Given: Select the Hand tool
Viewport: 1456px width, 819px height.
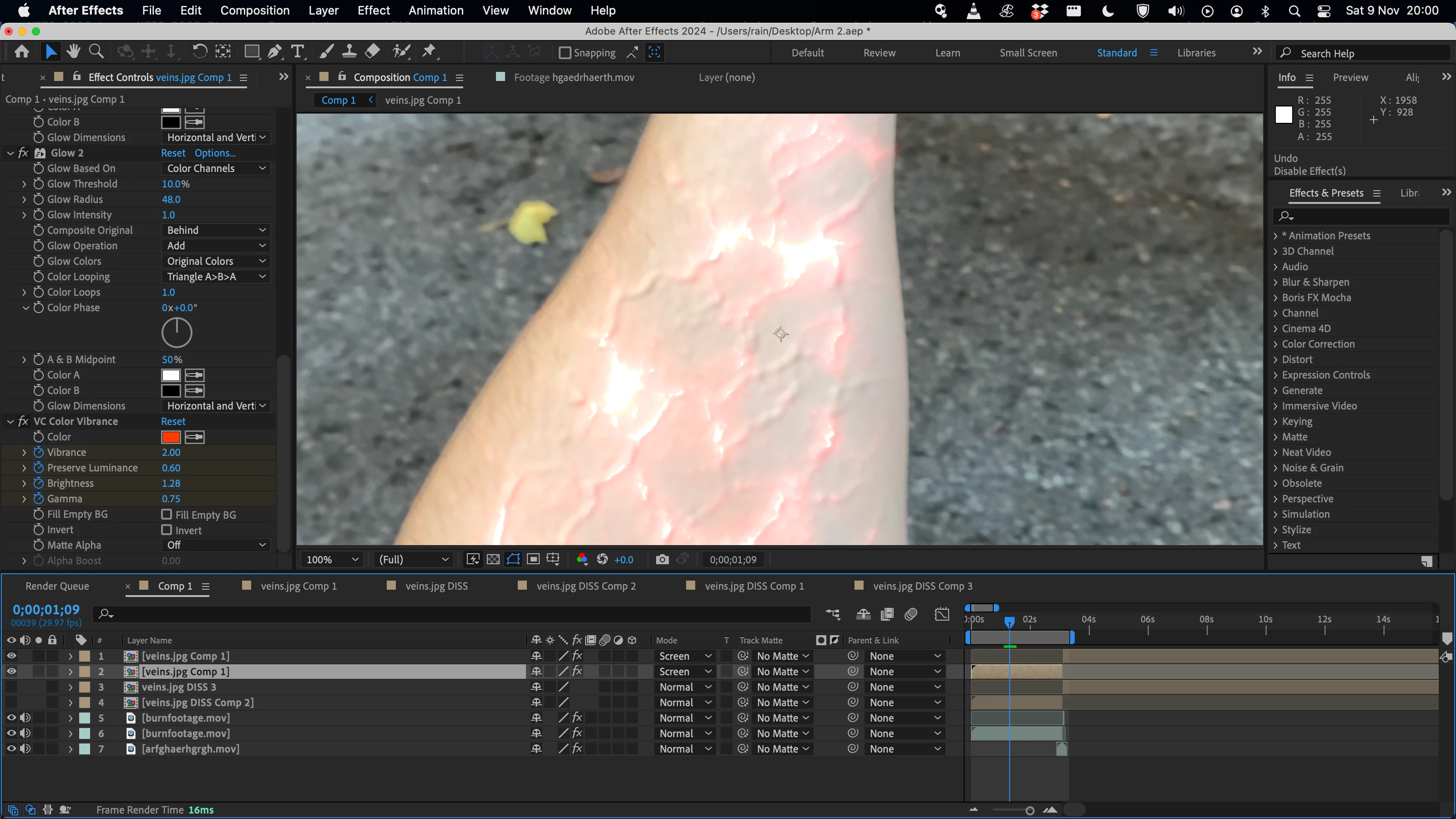Looking at the screenshot, I should [x=73, y=52].
